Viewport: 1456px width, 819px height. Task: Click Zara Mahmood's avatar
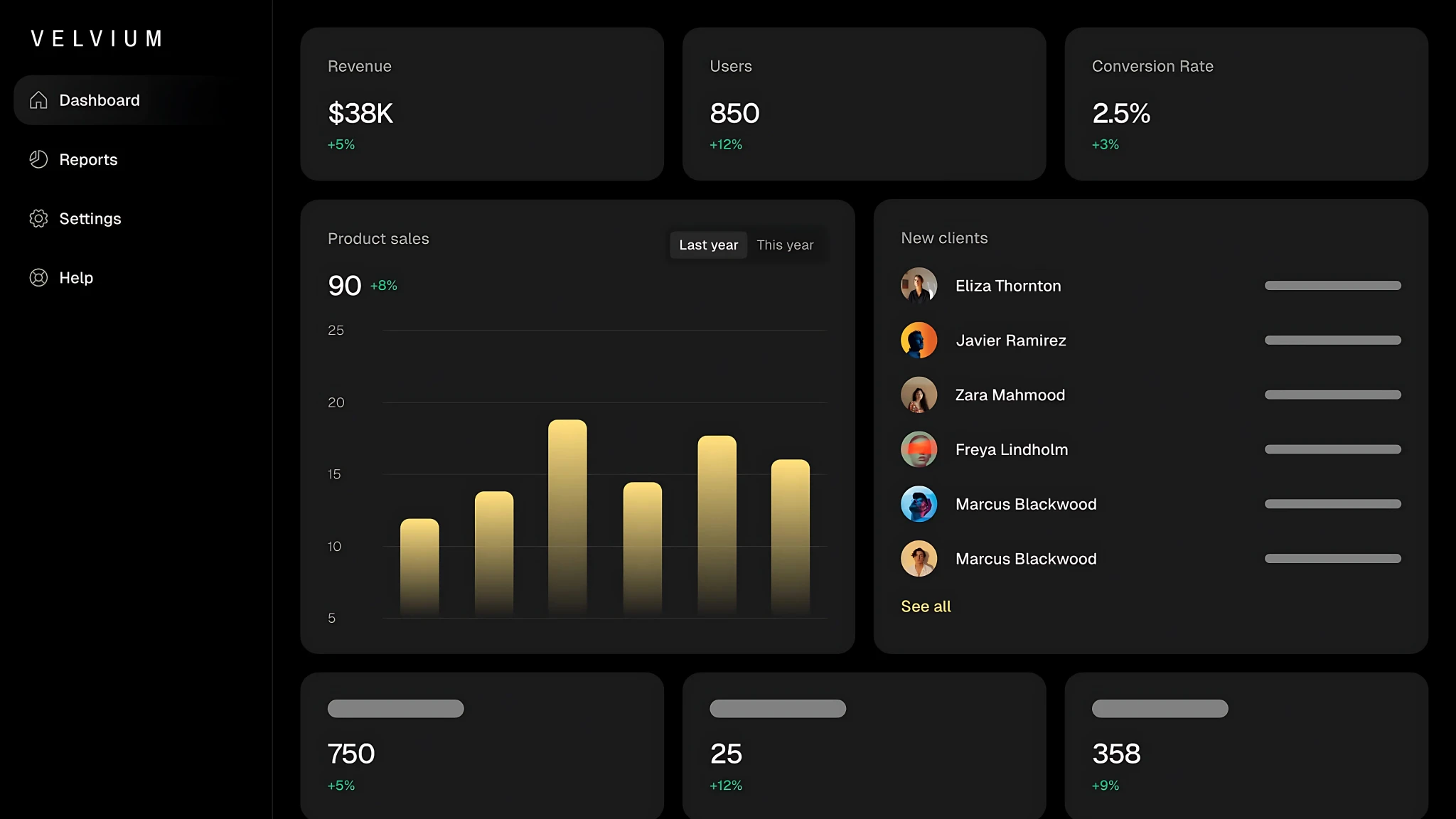click(919, 395)
